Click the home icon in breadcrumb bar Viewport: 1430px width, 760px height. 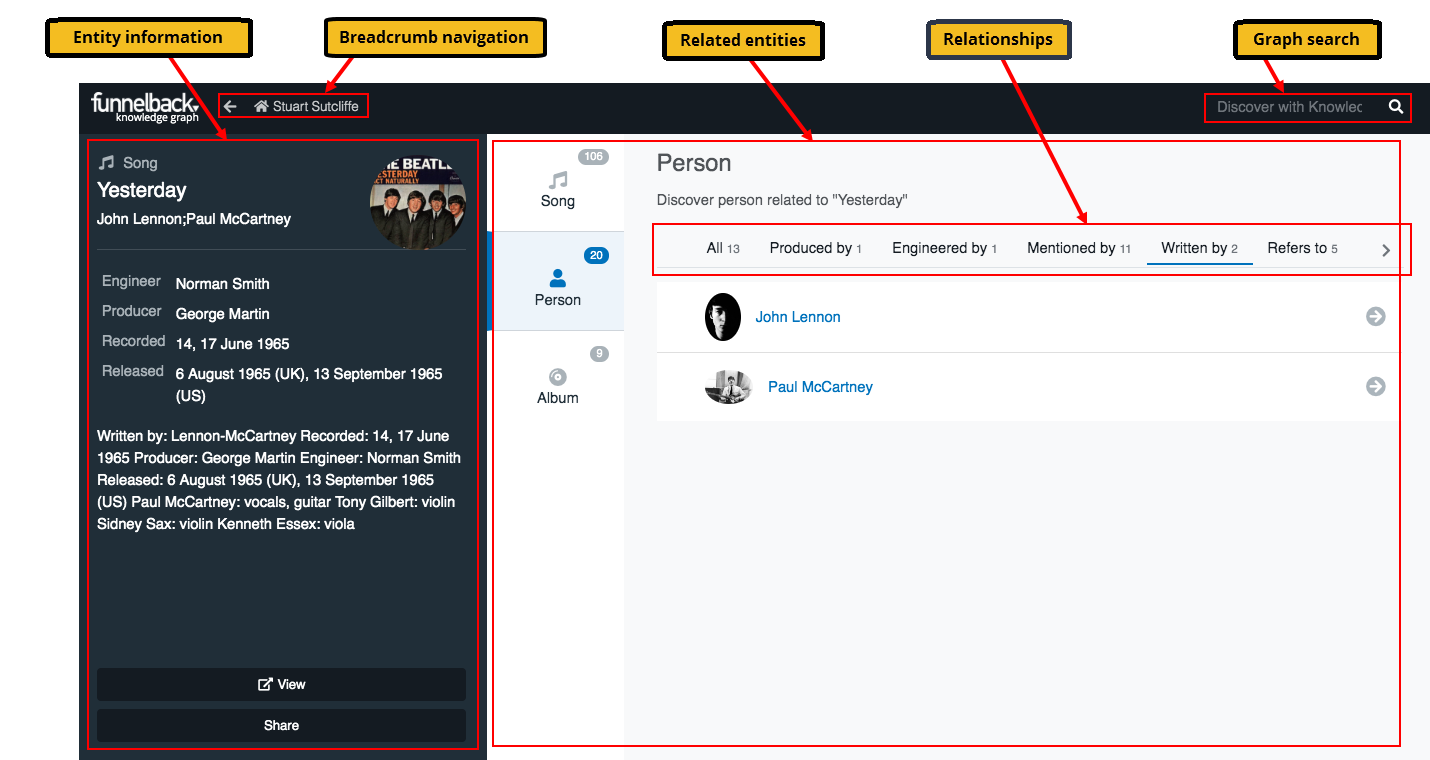click(x=261, y=104)
